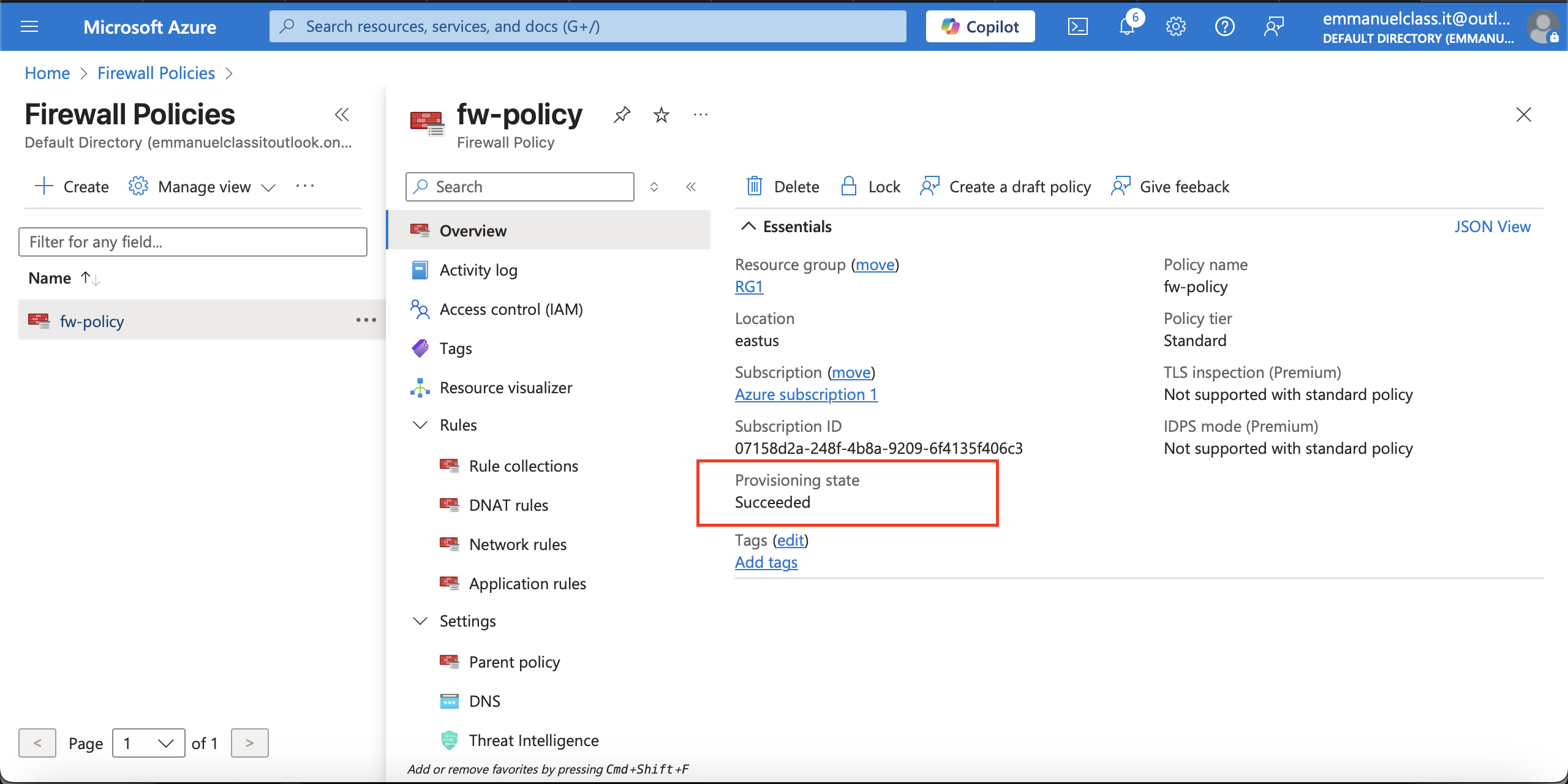Click Create a draft policy
The width and height of the screenshot is (1568, 784).
coord(1005,186)
